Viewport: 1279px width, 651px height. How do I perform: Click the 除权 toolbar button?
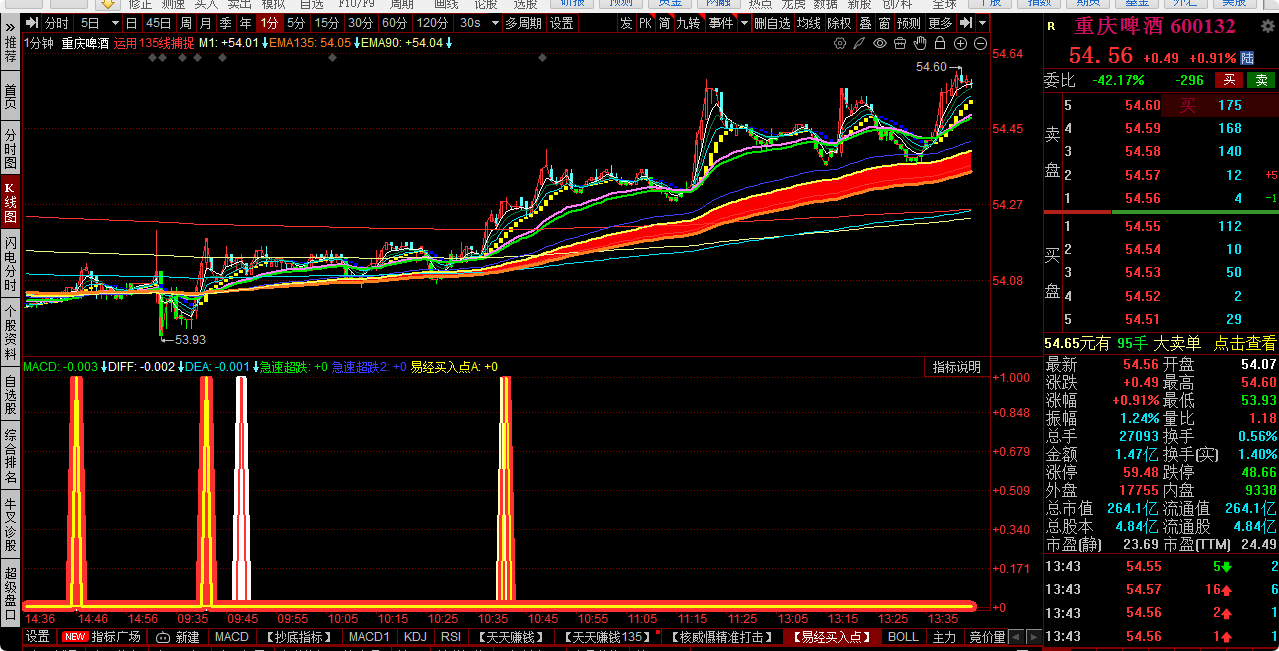click(839, 22)
